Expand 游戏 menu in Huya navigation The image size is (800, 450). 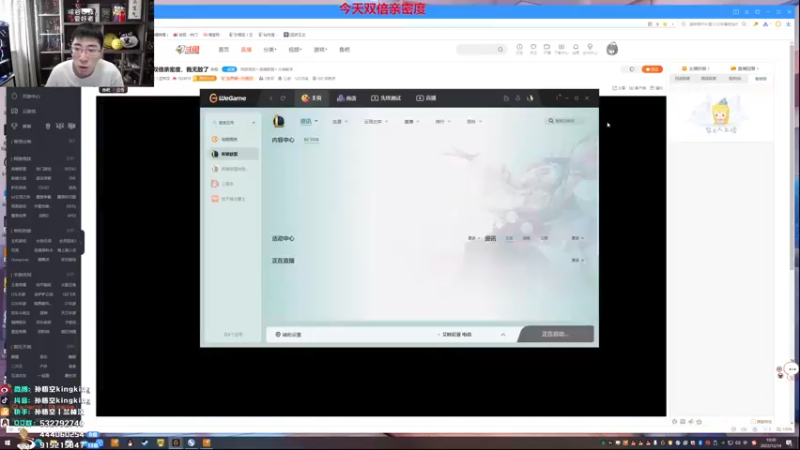(320, 49)
